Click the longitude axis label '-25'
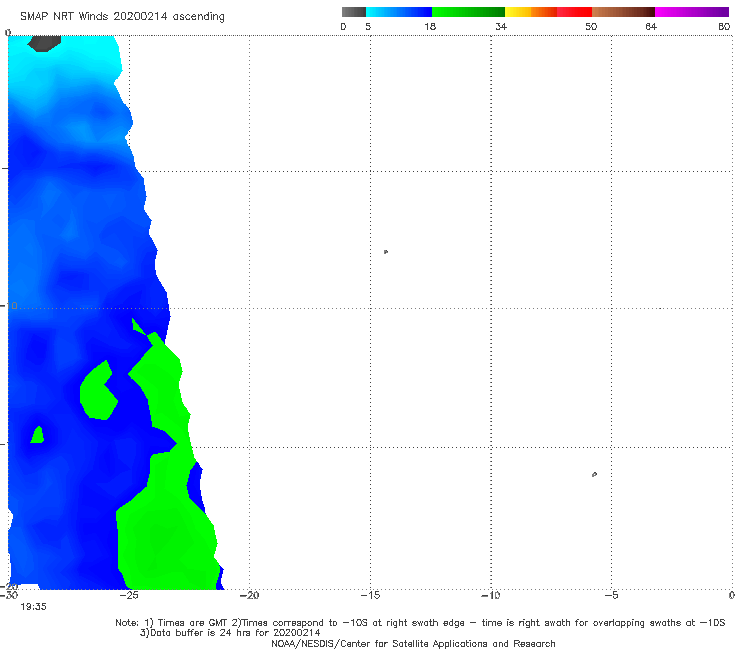This screenshot has height=650, width=740. coord(129,595)
